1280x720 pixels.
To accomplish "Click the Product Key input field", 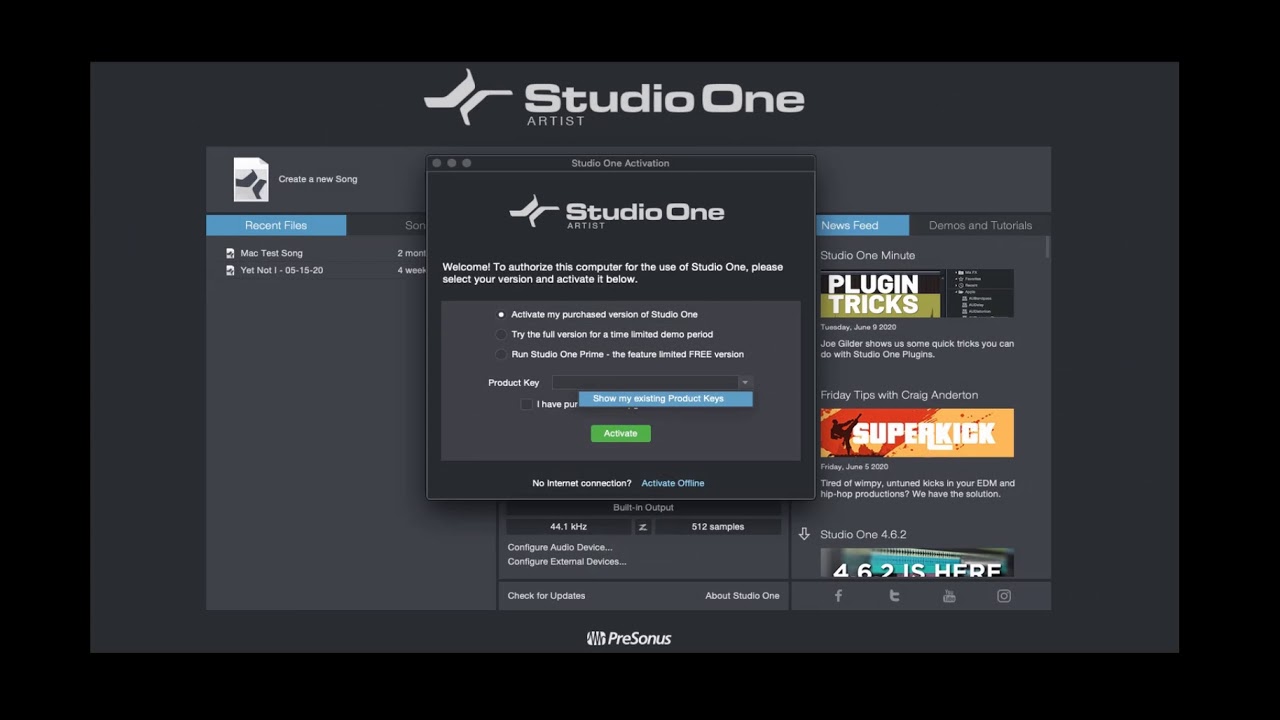I will (645, 383).
